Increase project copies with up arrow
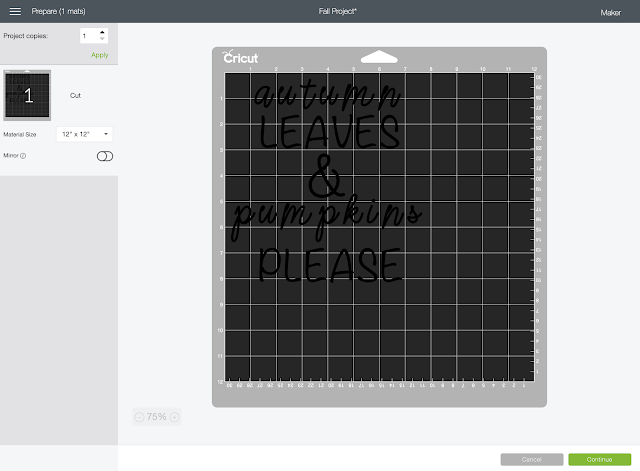The width and height of the screenshot is (640, 471). coord(102,32)
